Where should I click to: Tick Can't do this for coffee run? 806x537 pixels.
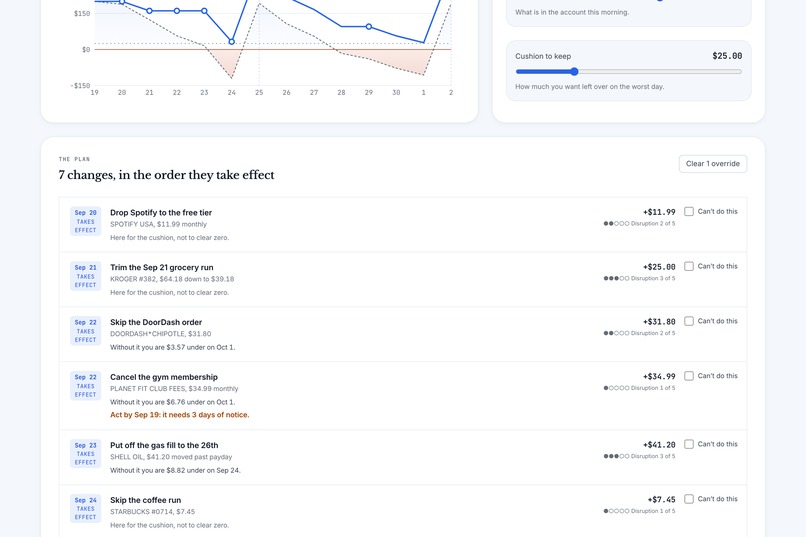[x=689, y=499]
